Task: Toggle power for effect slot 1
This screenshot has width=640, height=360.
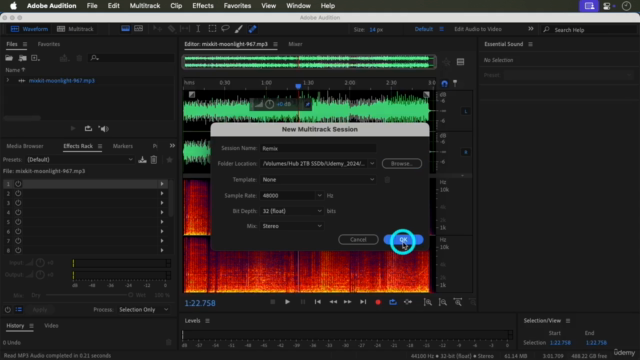Action: pos(18,184)
